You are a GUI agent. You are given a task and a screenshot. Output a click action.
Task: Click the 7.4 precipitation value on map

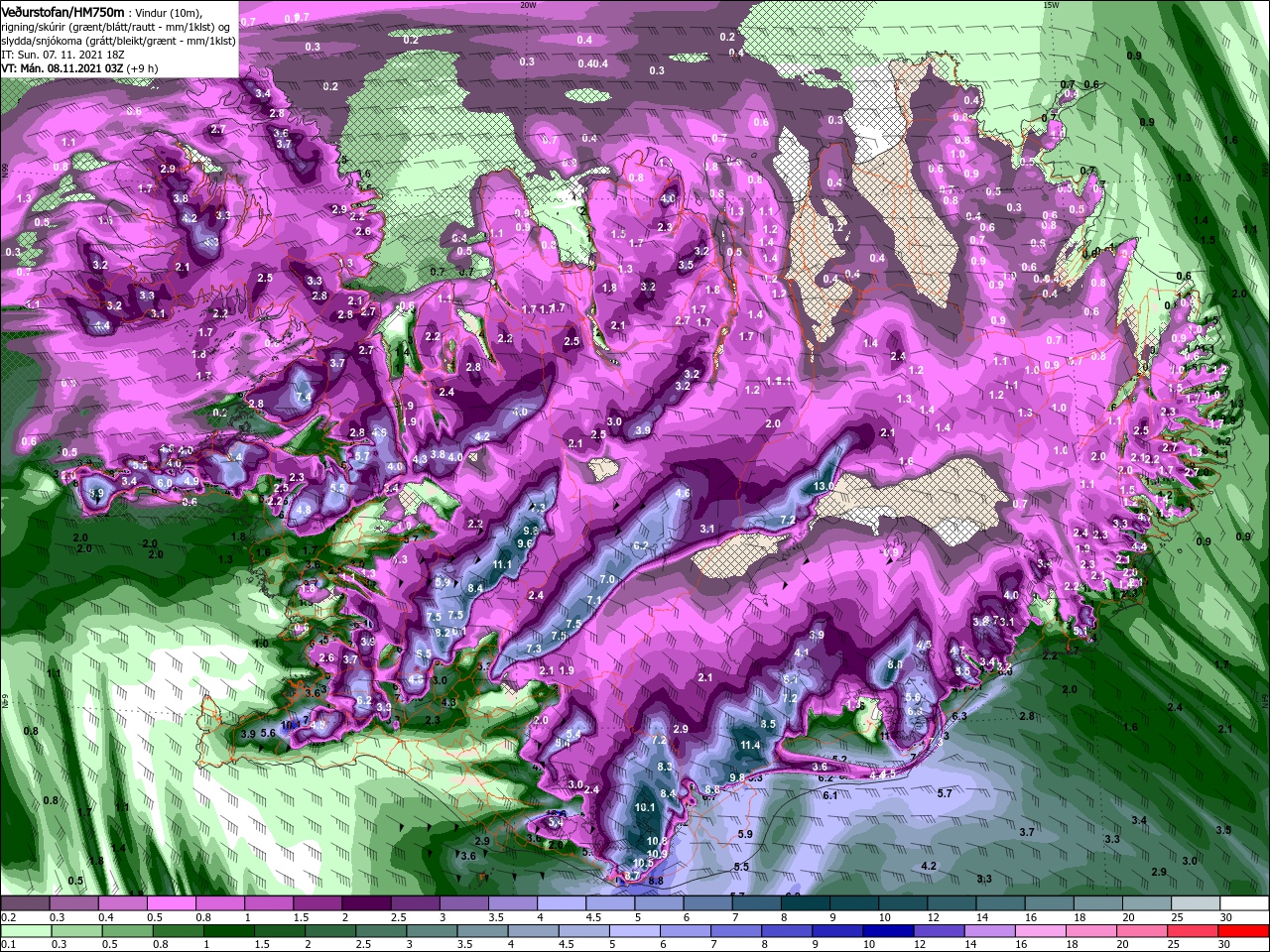304,397
